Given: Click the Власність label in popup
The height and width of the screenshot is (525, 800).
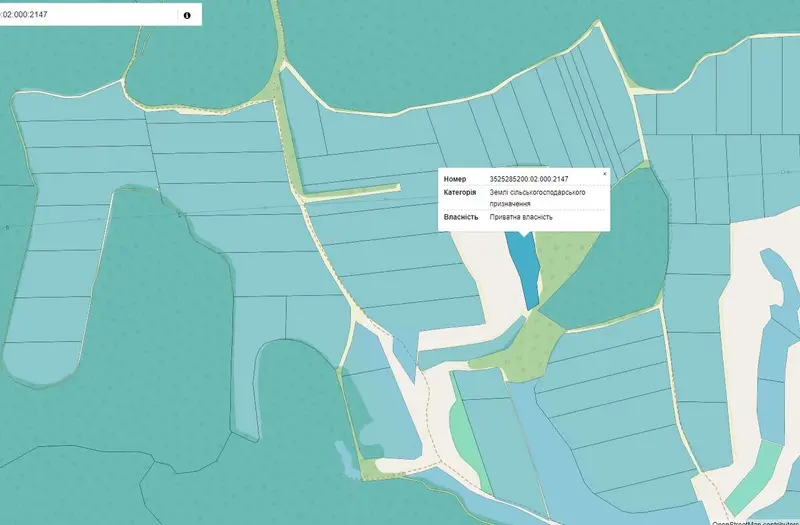Looking at the screenshot, I should pyautogui.click(x=461, y=217).
